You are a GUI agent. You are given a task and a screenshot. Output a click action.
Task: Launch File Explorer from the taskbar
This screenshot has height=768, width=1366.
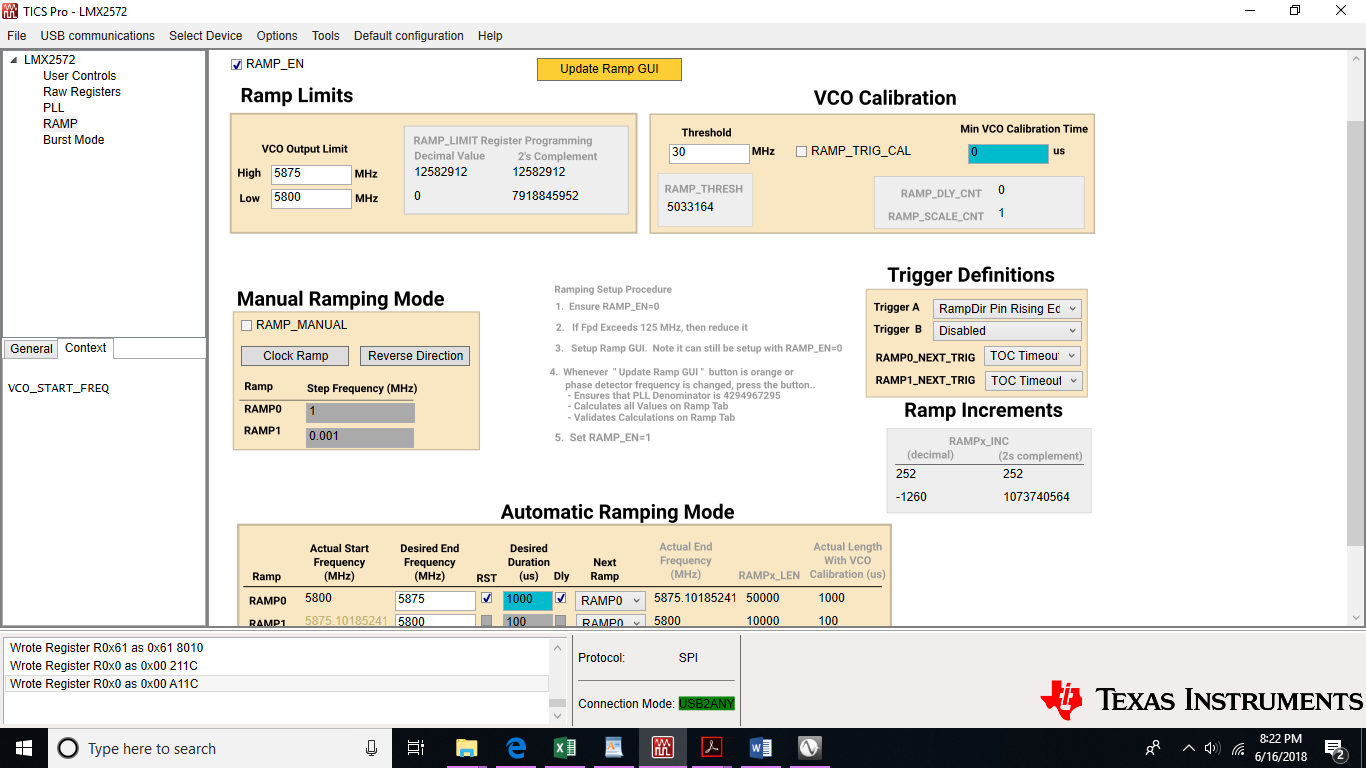tap(466, 748)
